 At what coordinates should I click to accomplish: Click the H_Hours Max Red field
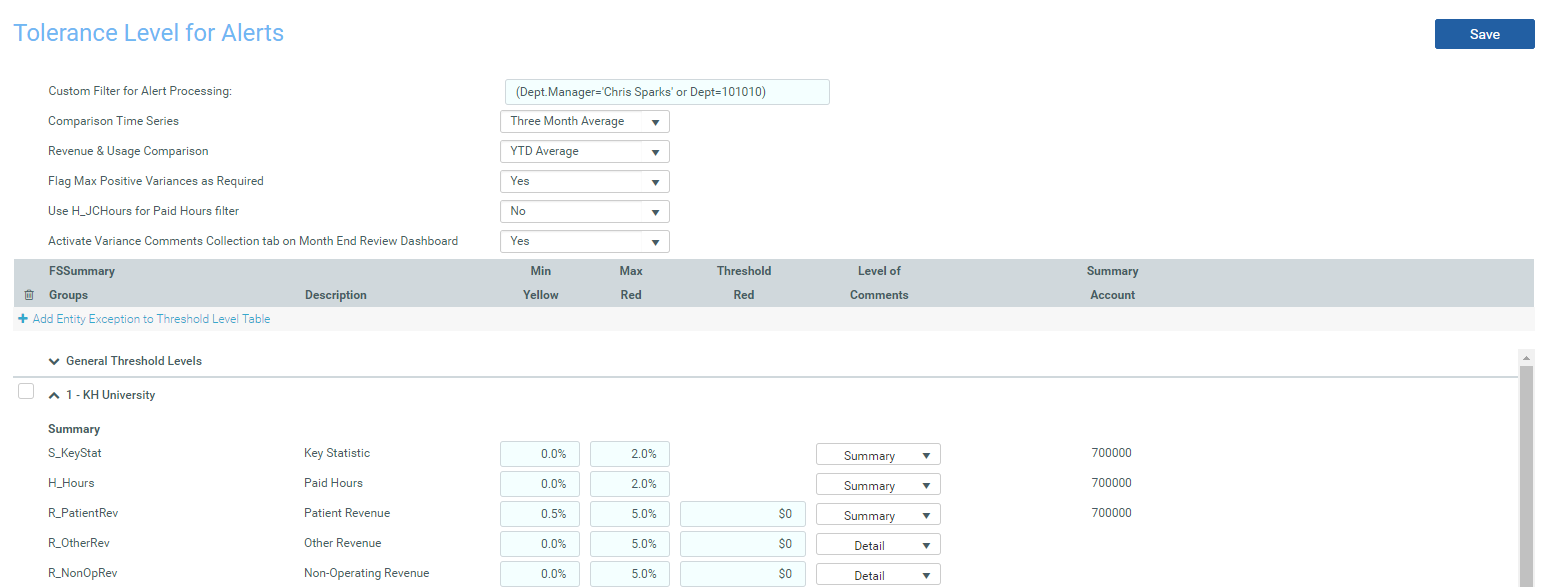[630, 484]
